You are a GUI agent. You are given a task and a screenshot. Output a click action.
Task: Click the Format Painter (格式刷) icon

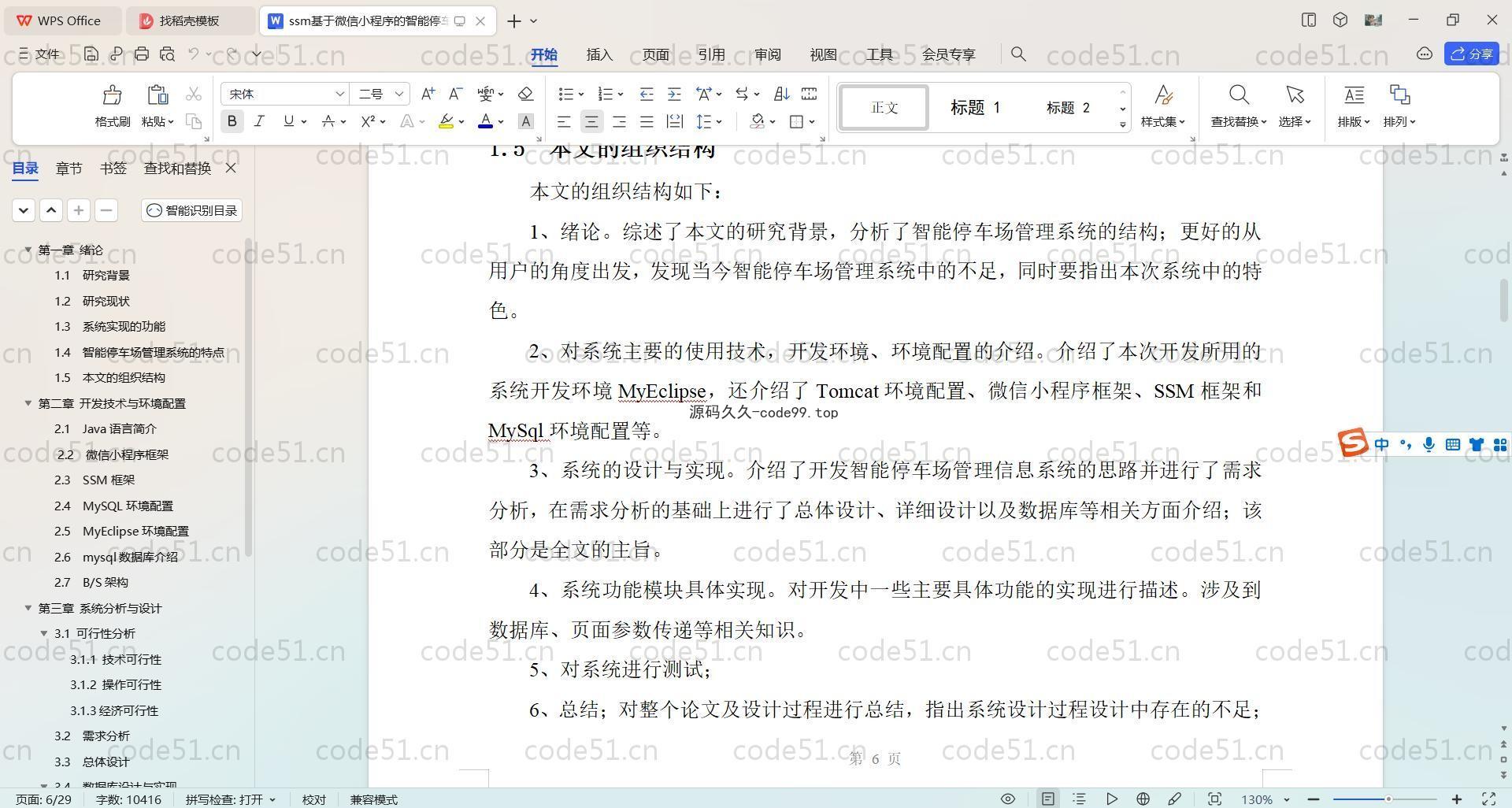tap(112, 95)
